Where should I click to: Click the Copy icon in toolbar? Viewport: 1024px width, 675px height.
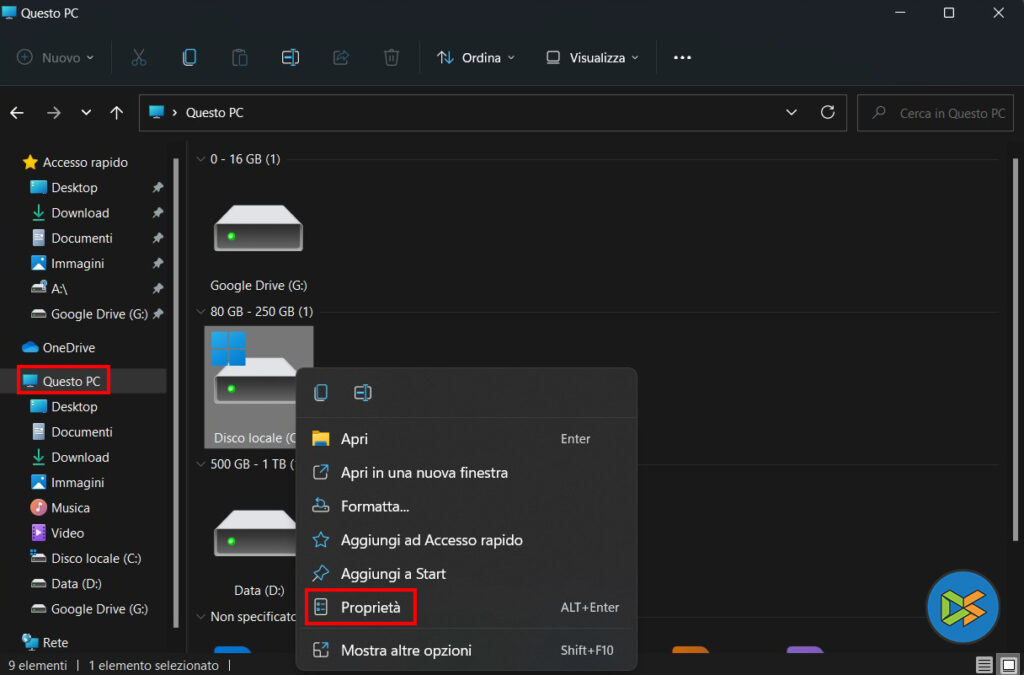[189, 58]
